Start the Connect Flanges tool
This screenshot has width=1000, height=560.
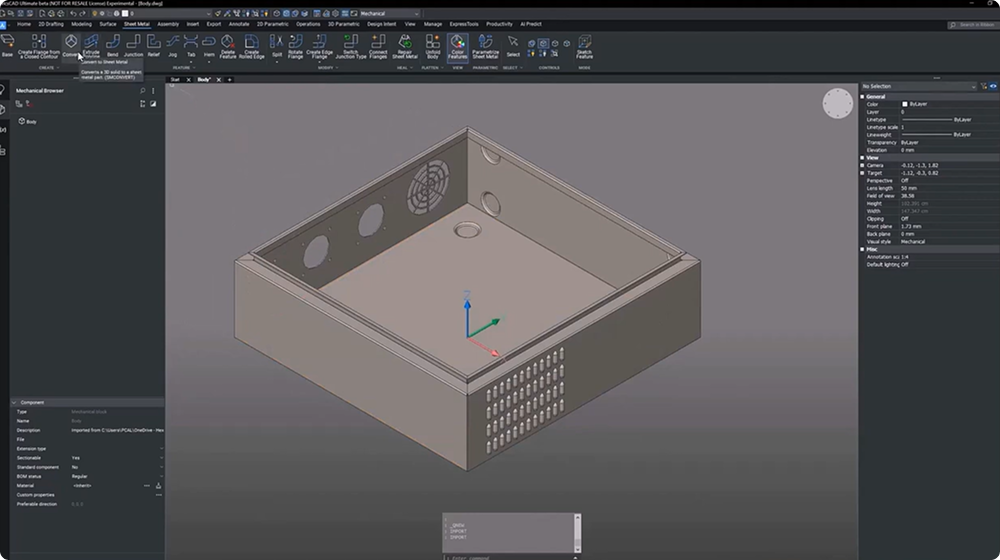click(x=378, y=47)
